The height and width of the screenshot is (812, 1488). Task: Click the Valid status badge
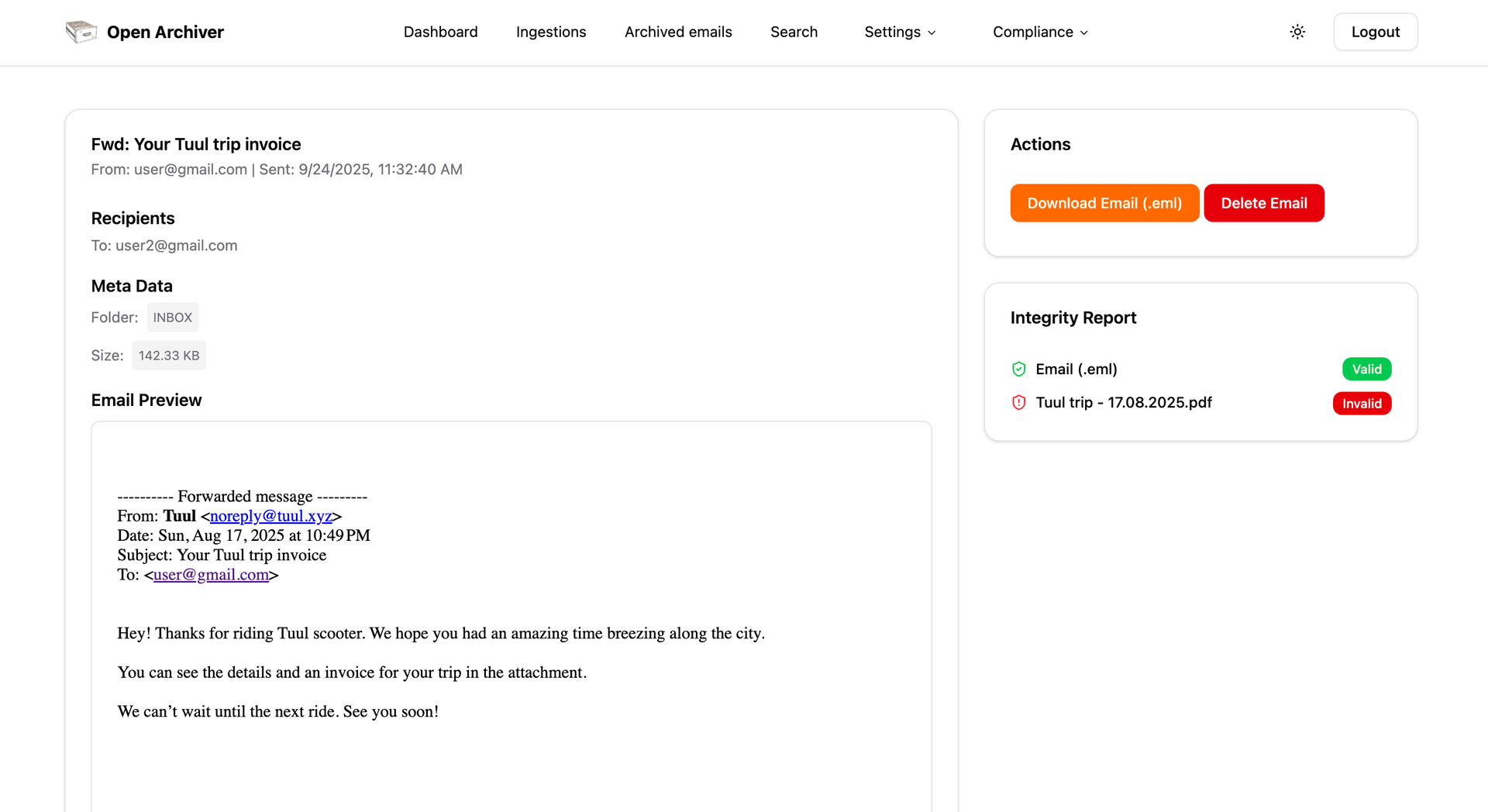pyautogui.click(x=1366, y=370)
